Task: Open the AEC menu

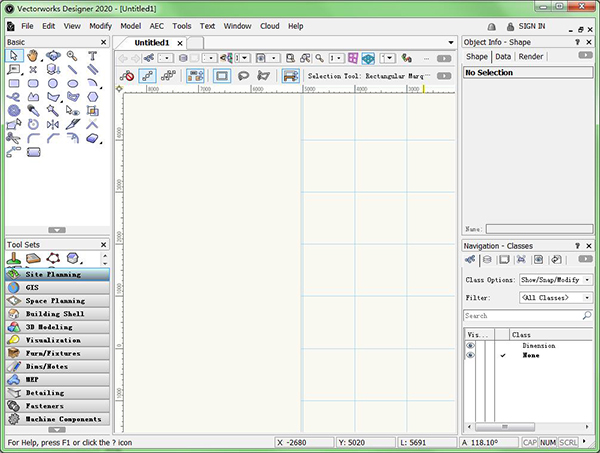Action: click(x=156, y=25)
